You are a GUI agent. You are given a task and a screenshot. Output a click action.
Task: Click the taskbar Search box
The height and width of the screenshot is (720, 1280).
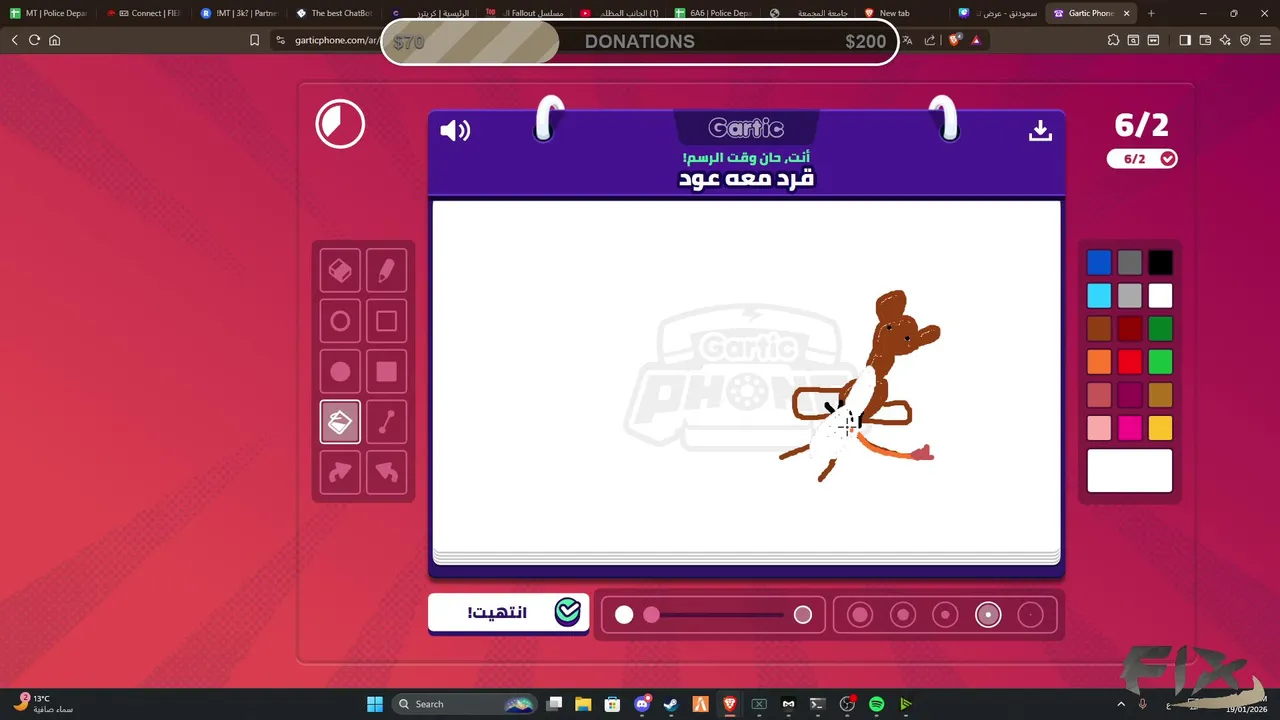[465, 704]
